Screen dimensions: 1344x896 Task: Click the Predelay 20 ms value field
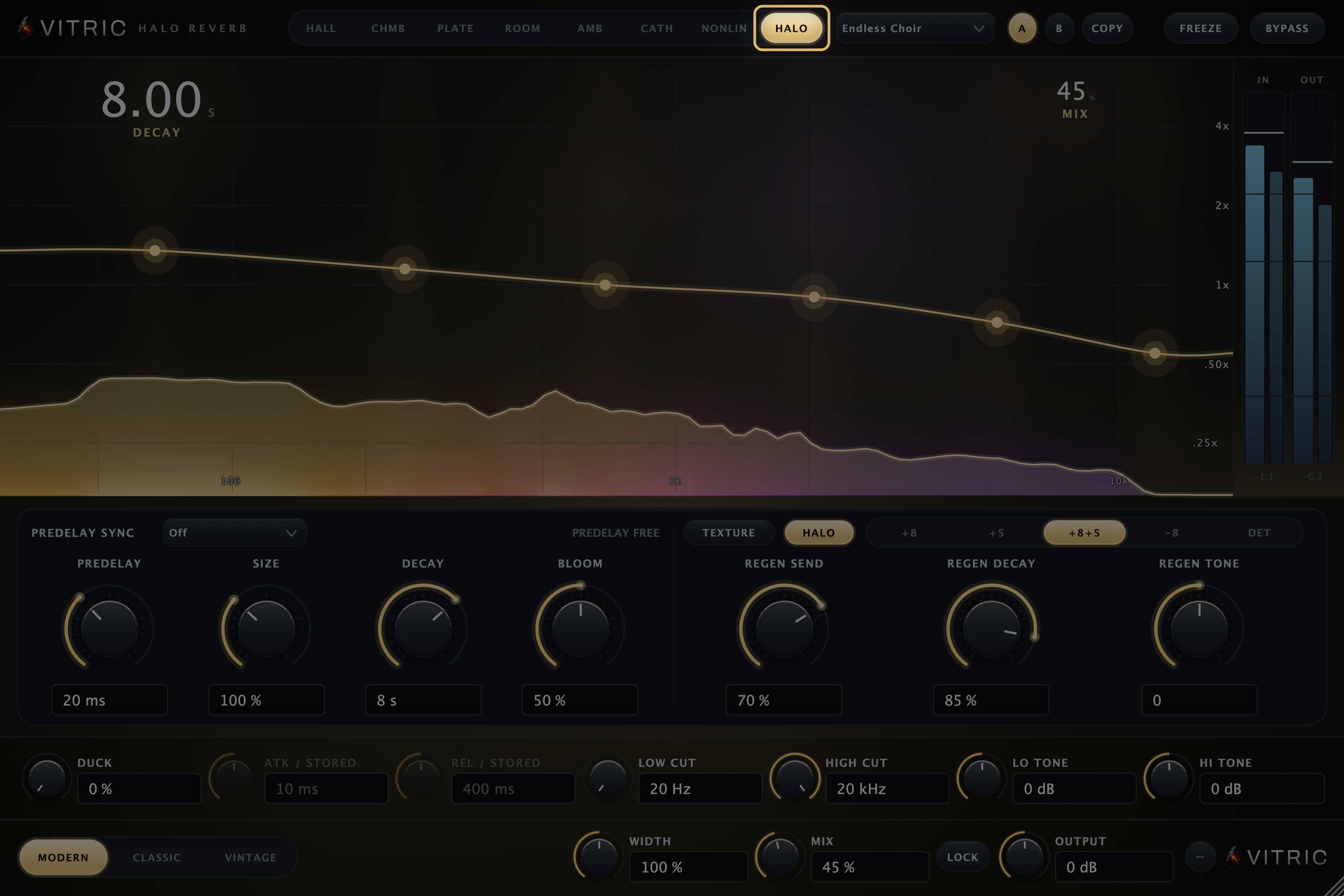click(110, 700)
